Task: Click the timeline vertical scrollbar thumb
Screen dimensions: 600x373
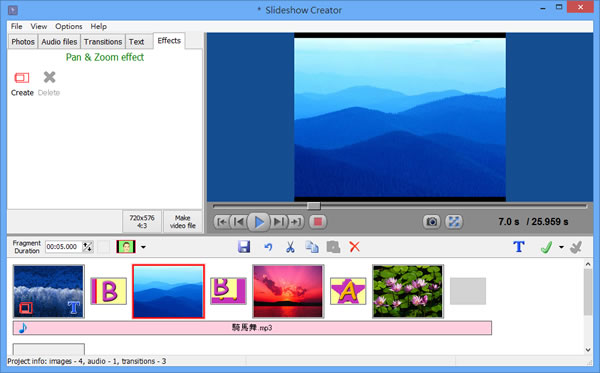Action: 588,292
